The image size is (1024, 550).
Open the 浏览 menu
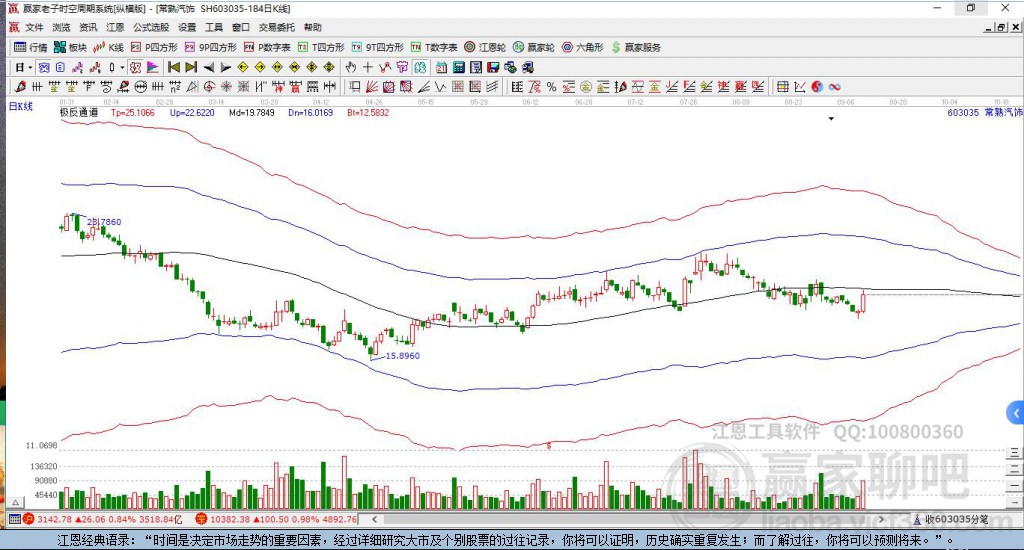pyautogui.click(x=61, y=27)
